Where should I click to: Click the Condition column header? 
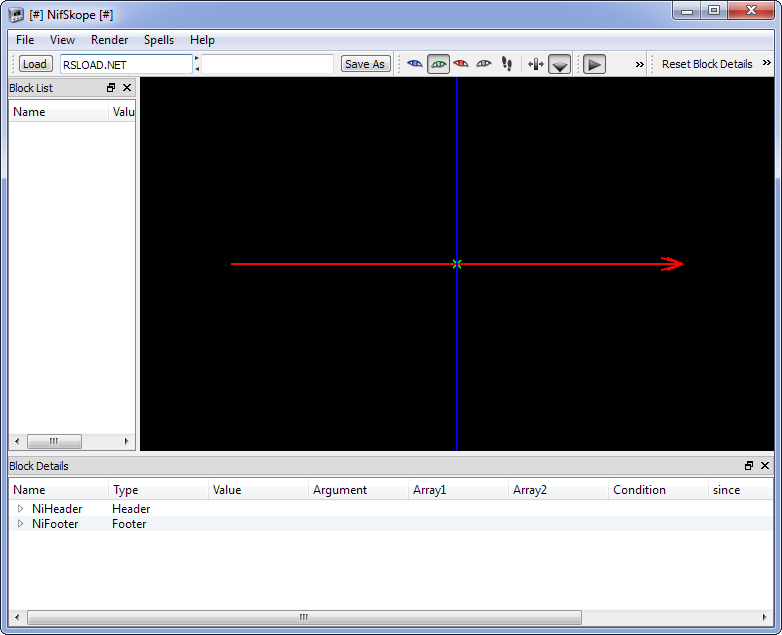[659, 490]
